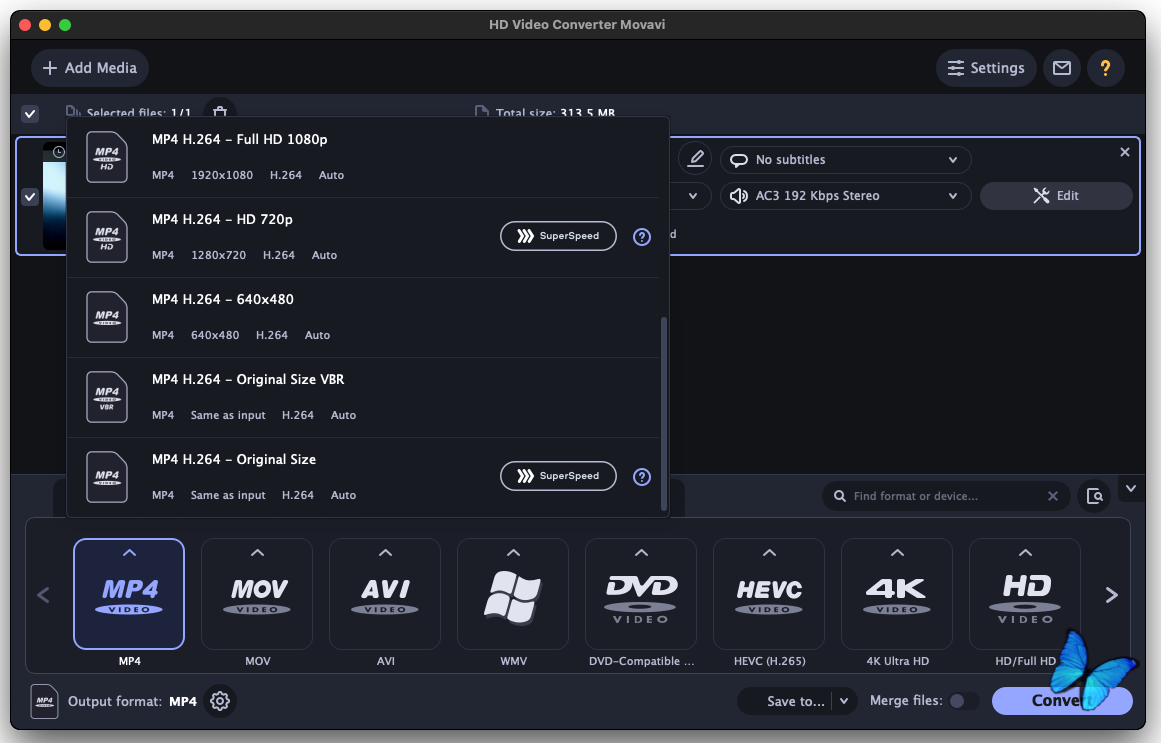Click the detect device search icon
1161x743 pixels.
click(1095, 496)
